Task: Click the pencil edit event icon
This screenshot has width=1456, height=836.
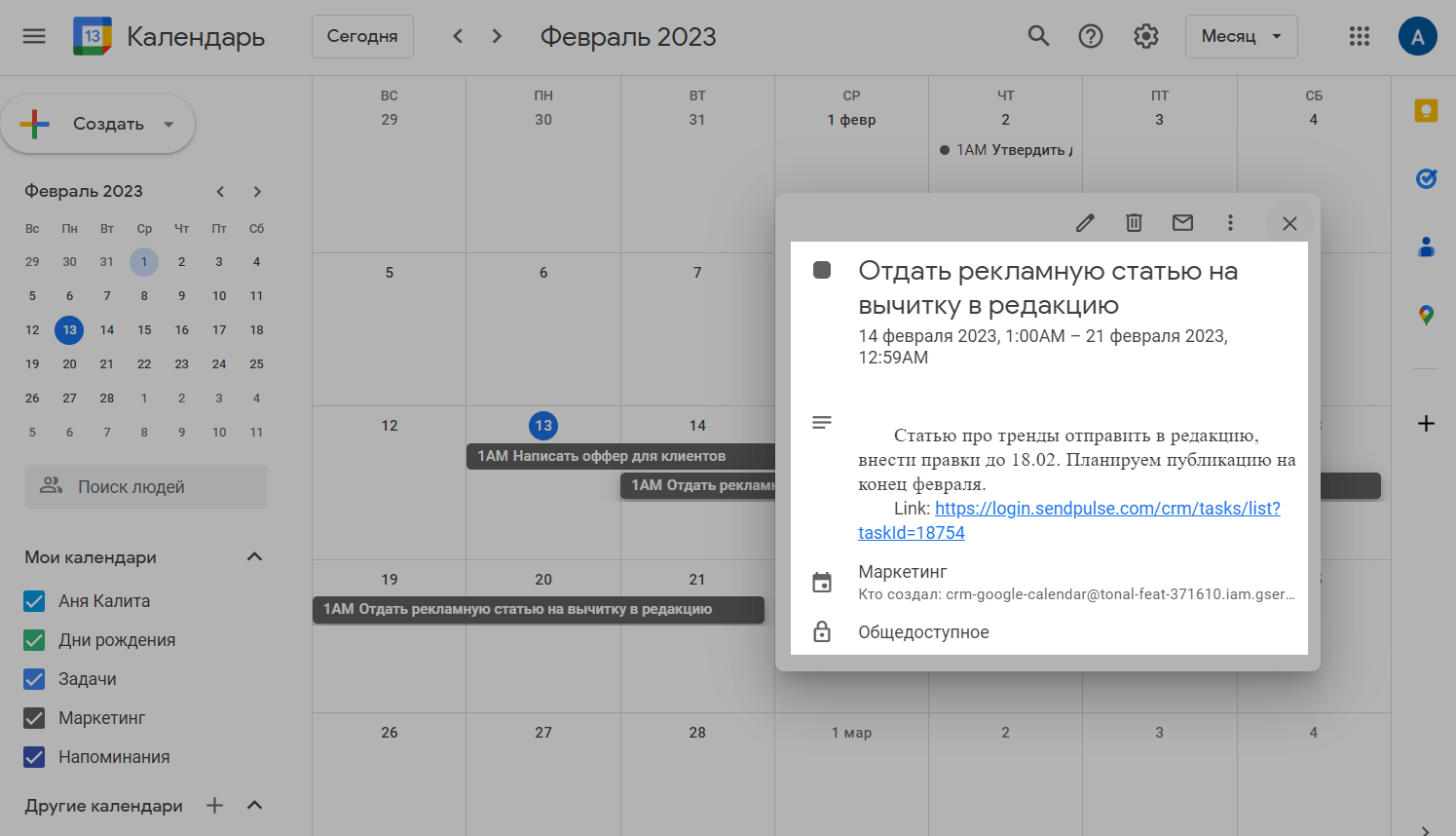Action: 1085,223
